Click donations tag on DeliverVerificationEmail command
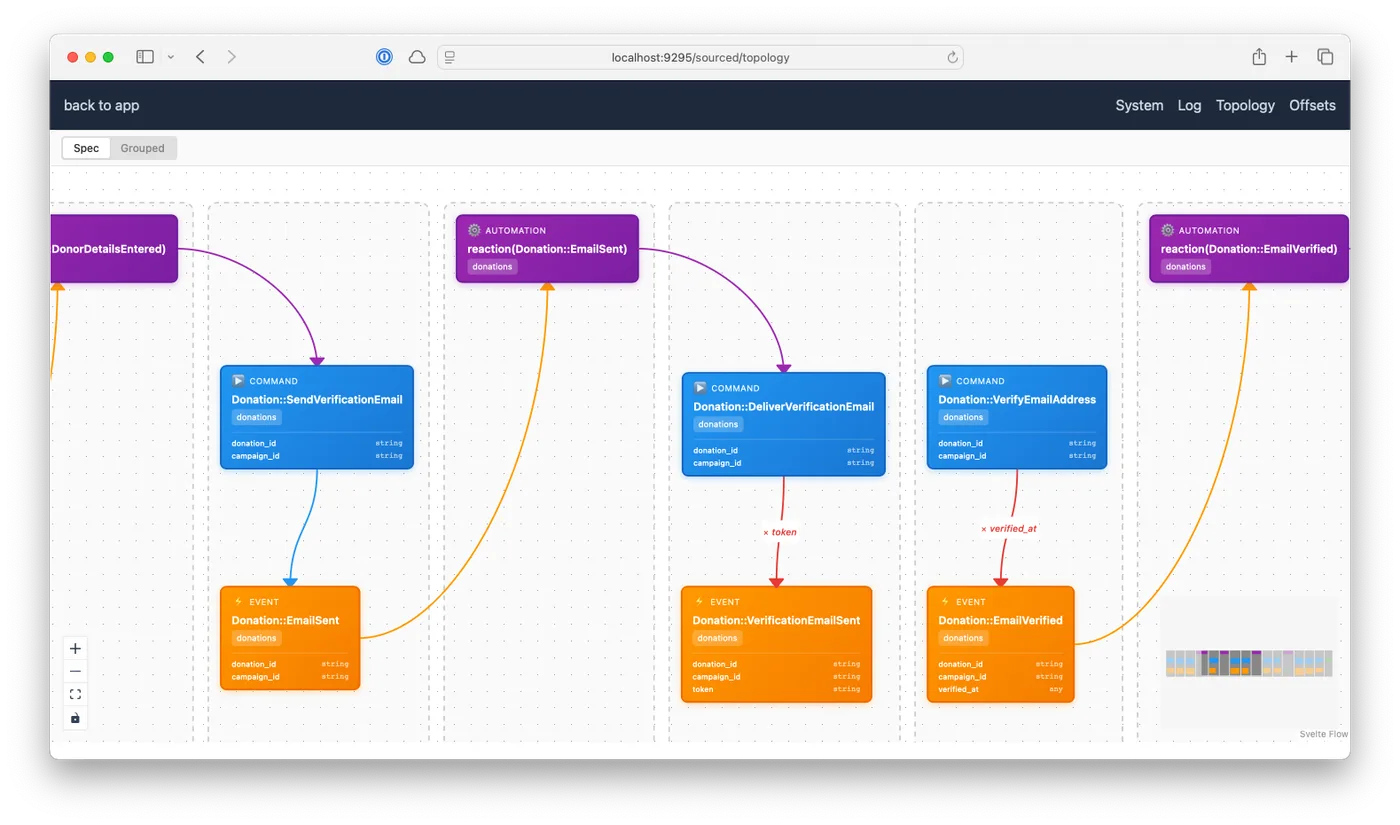This screenshot has height=825, width=1400. point(718,424)
